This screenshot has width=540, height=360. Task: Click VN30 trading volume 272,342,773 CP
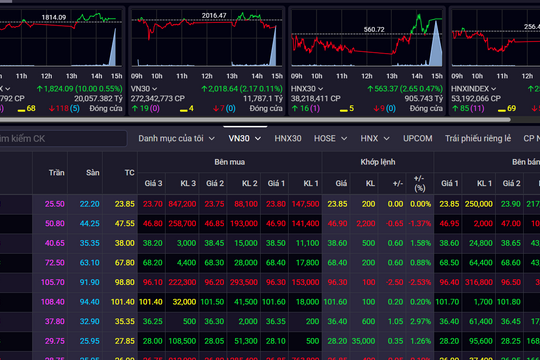(158, 99)
